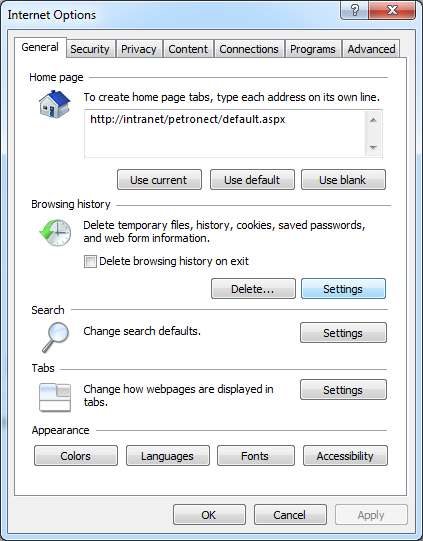Click the magnifying glass Search icon

tap(56, 337)
